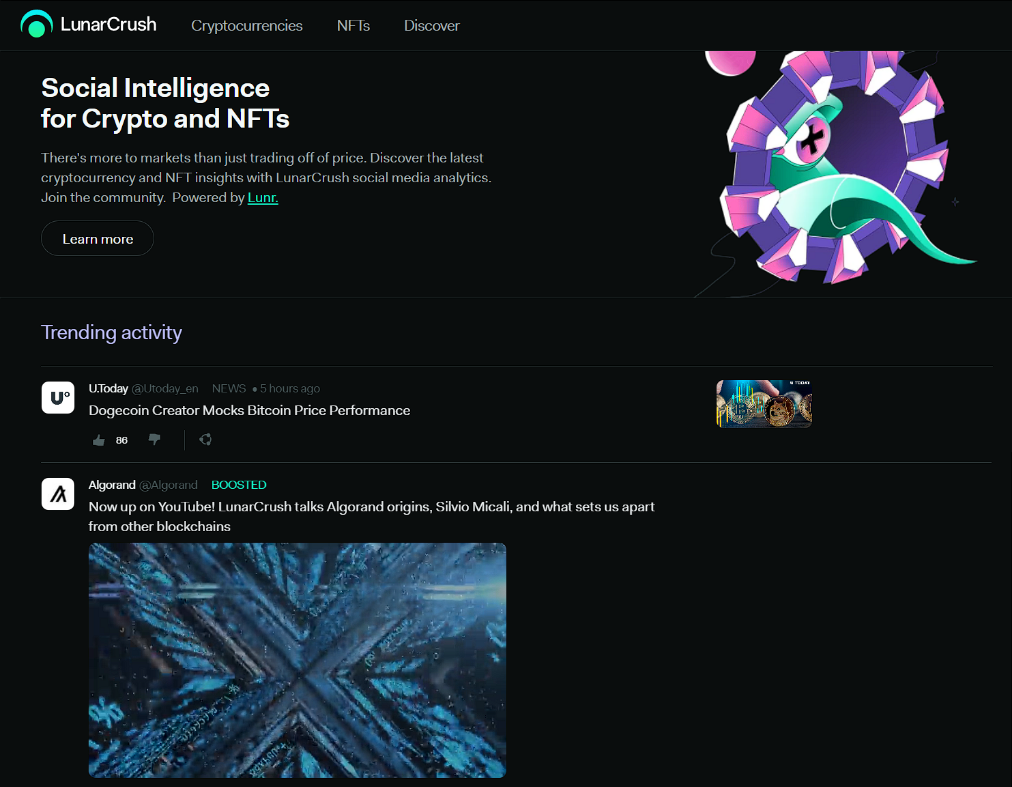Open LunarCrush home via brand name
The image size is (1012, 787).
point(108,25)
